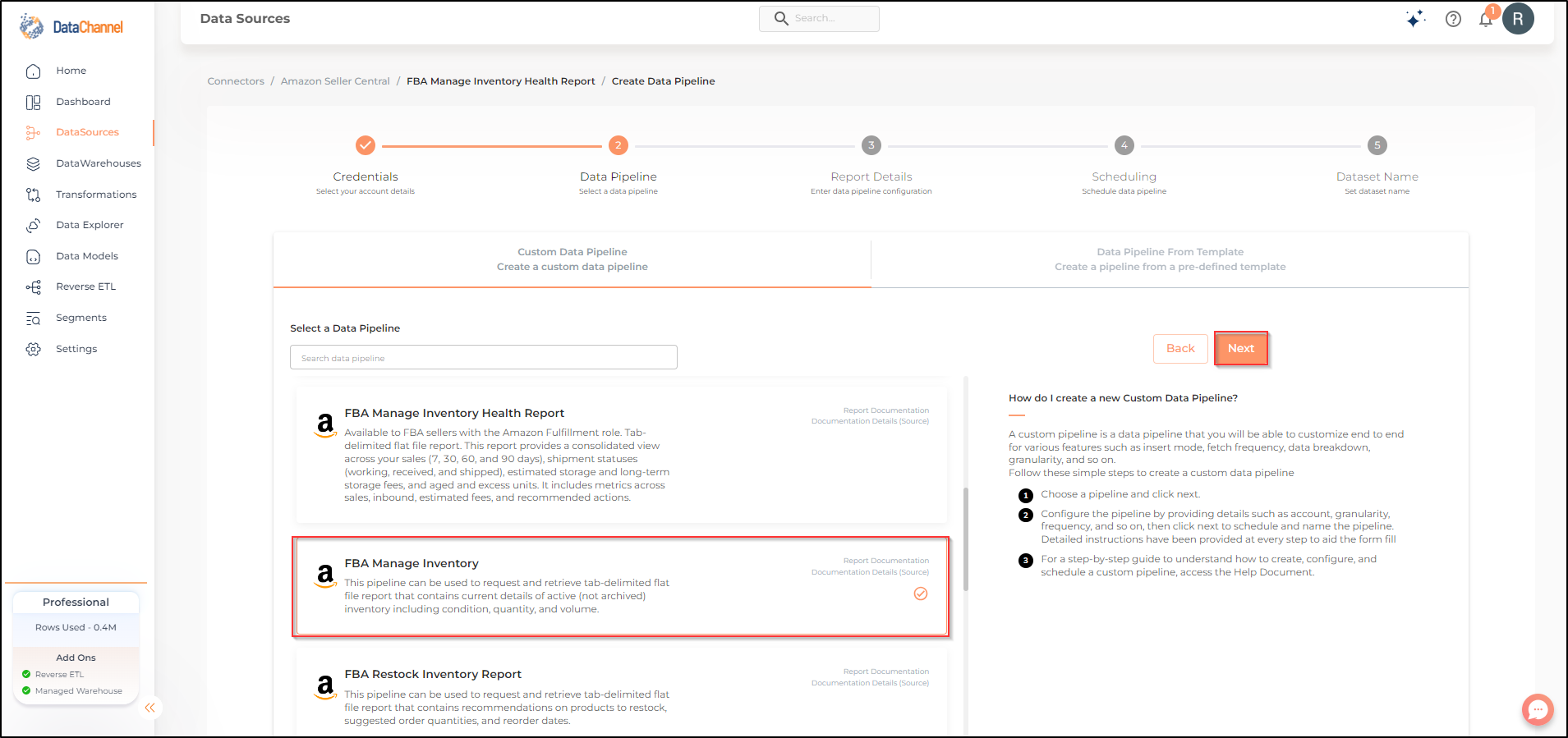Open Documentation Details (Source) for FBA Manage Inventory
Screen dimensions: 1568x738
(x=870, y=572)
